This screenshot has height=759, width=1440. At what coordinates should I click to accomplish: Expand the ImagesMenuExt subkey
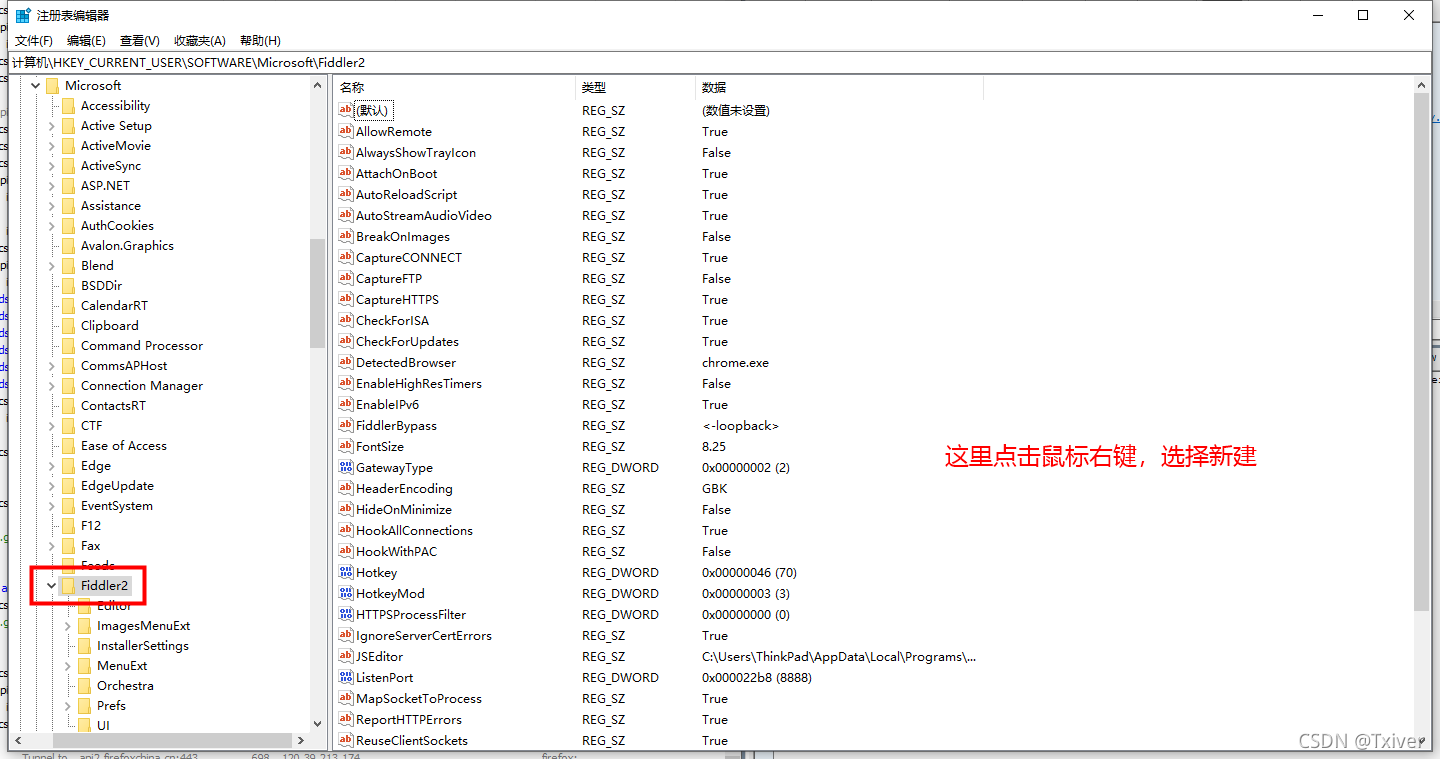tap(68, 625)
